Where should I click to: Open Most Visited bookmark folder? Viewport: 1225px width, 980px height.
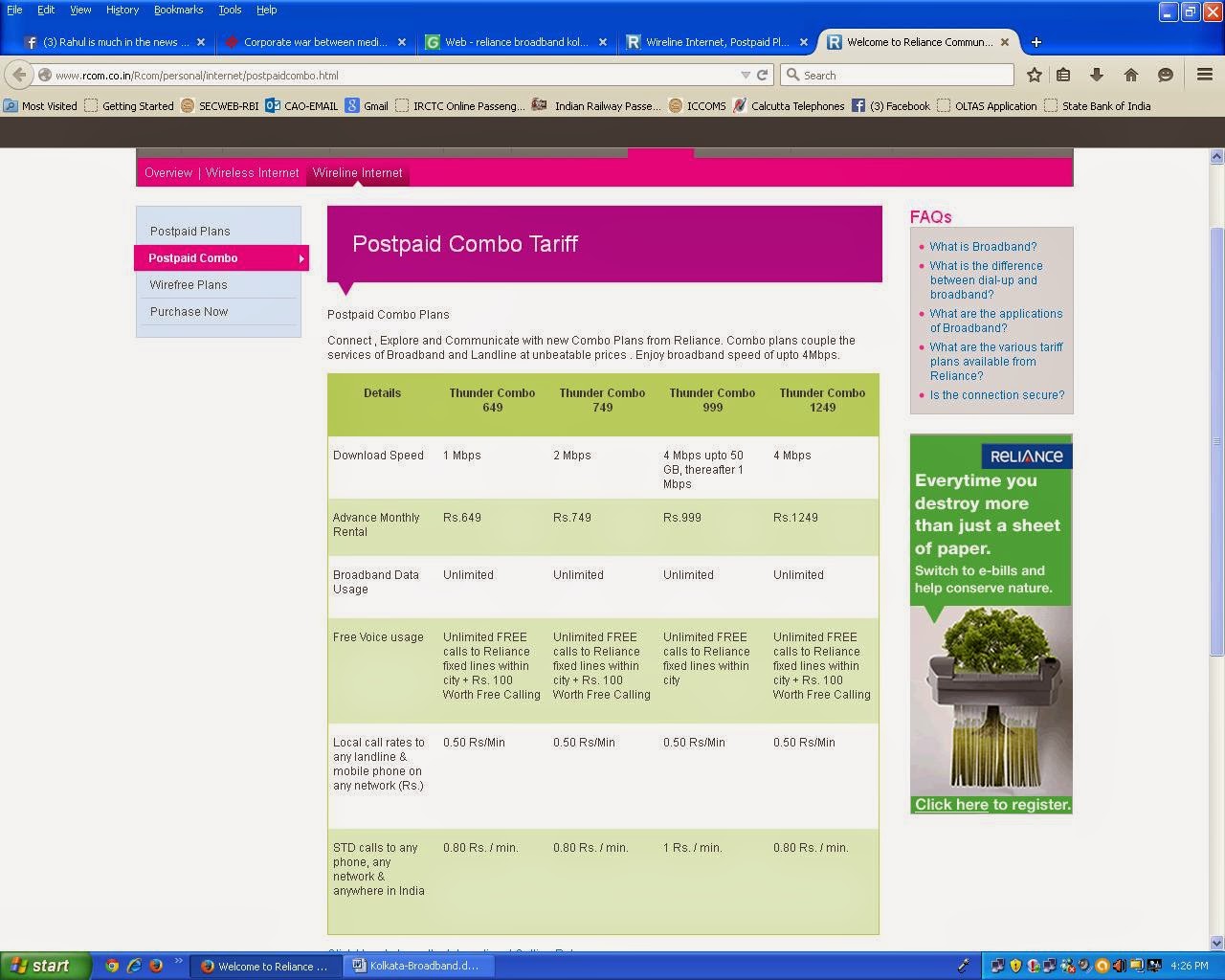[x=40, y=106]
